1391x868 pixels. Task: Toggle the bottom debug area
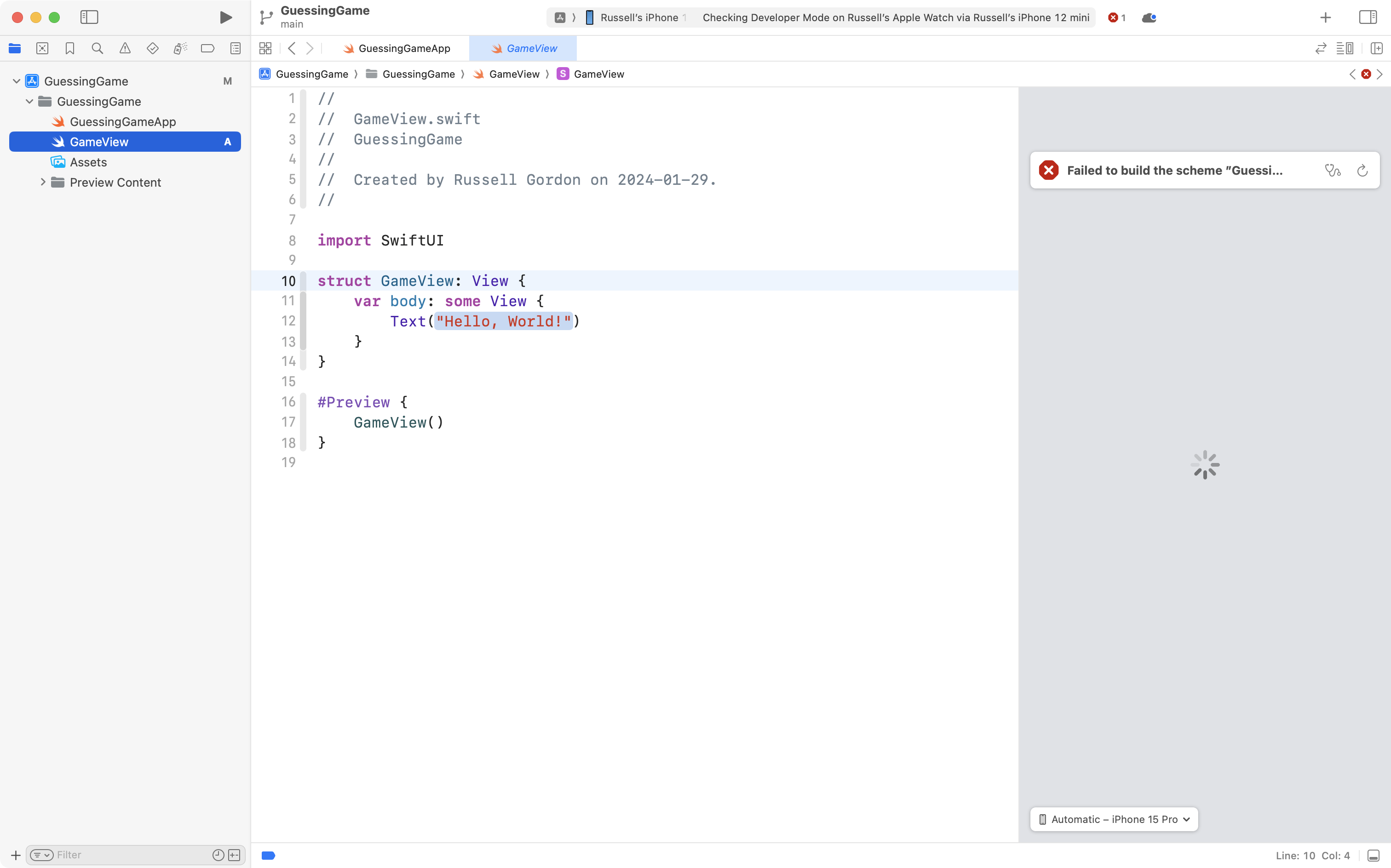pyautogui.click(x=1373, y=855)
